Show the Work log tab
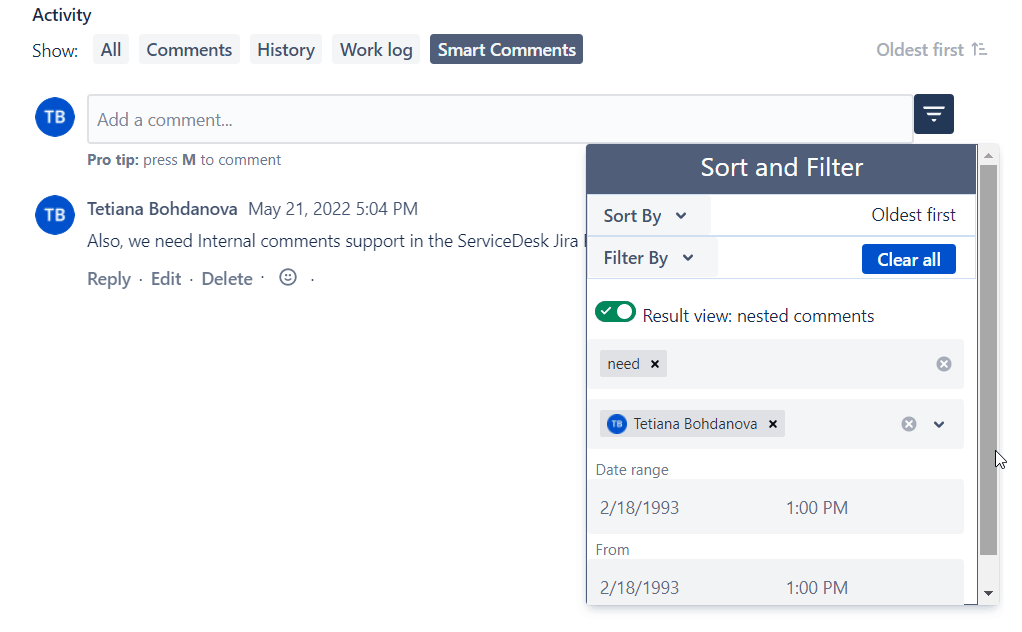 click(x=376, y=50)
